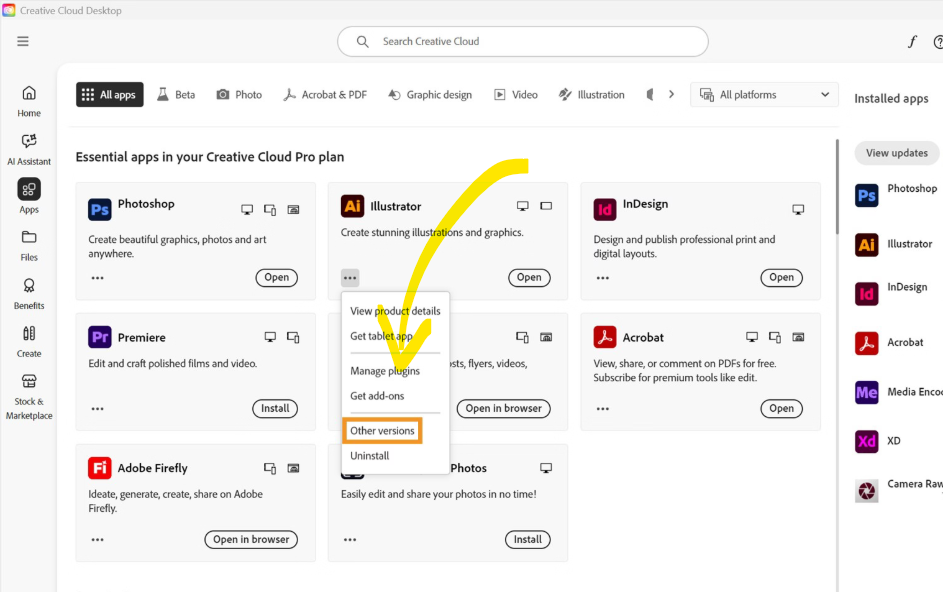This screenshot has height=592, width=943.
Task: Open Photoshop more options menu
Action: tap(97, 278)
